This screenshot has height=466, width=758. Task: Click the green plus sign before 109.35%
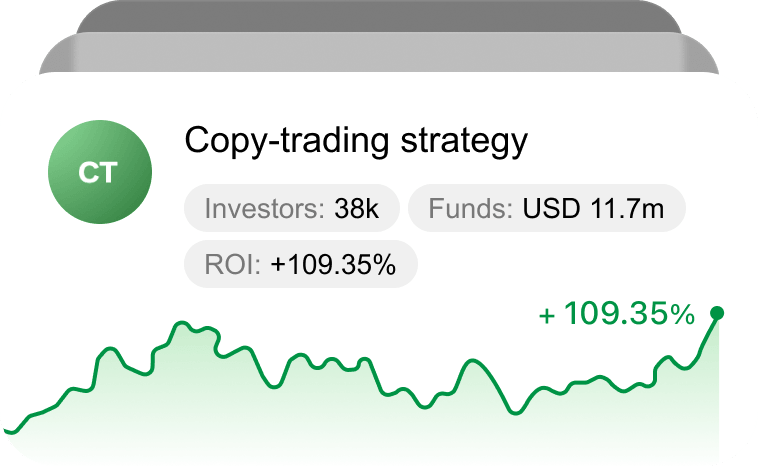pos(546,317)
